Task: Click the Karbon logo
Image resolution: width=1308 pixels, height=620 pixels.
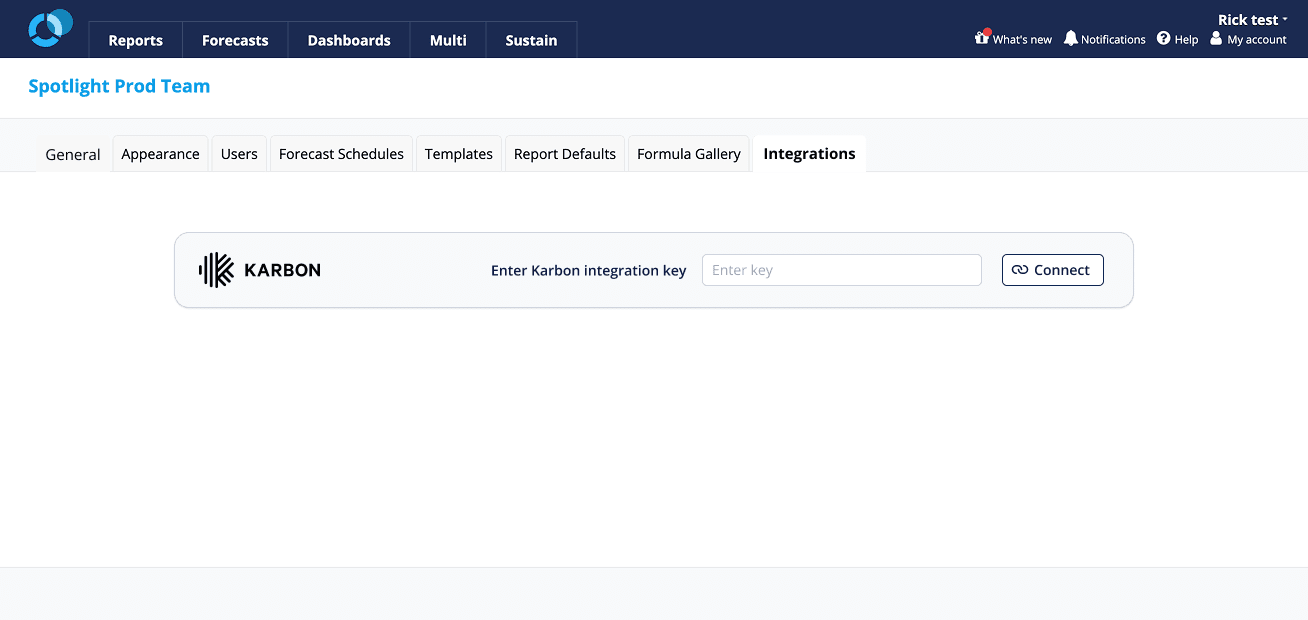Action: click(260, 270)
